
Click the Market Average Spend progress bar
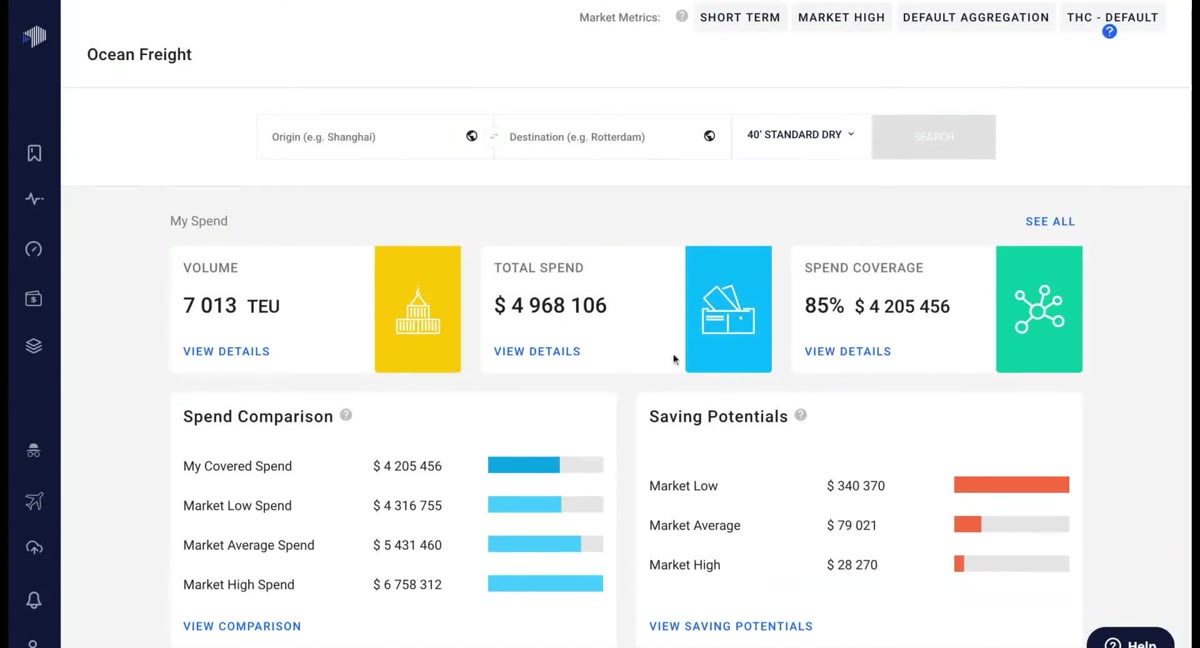[546, 544]
